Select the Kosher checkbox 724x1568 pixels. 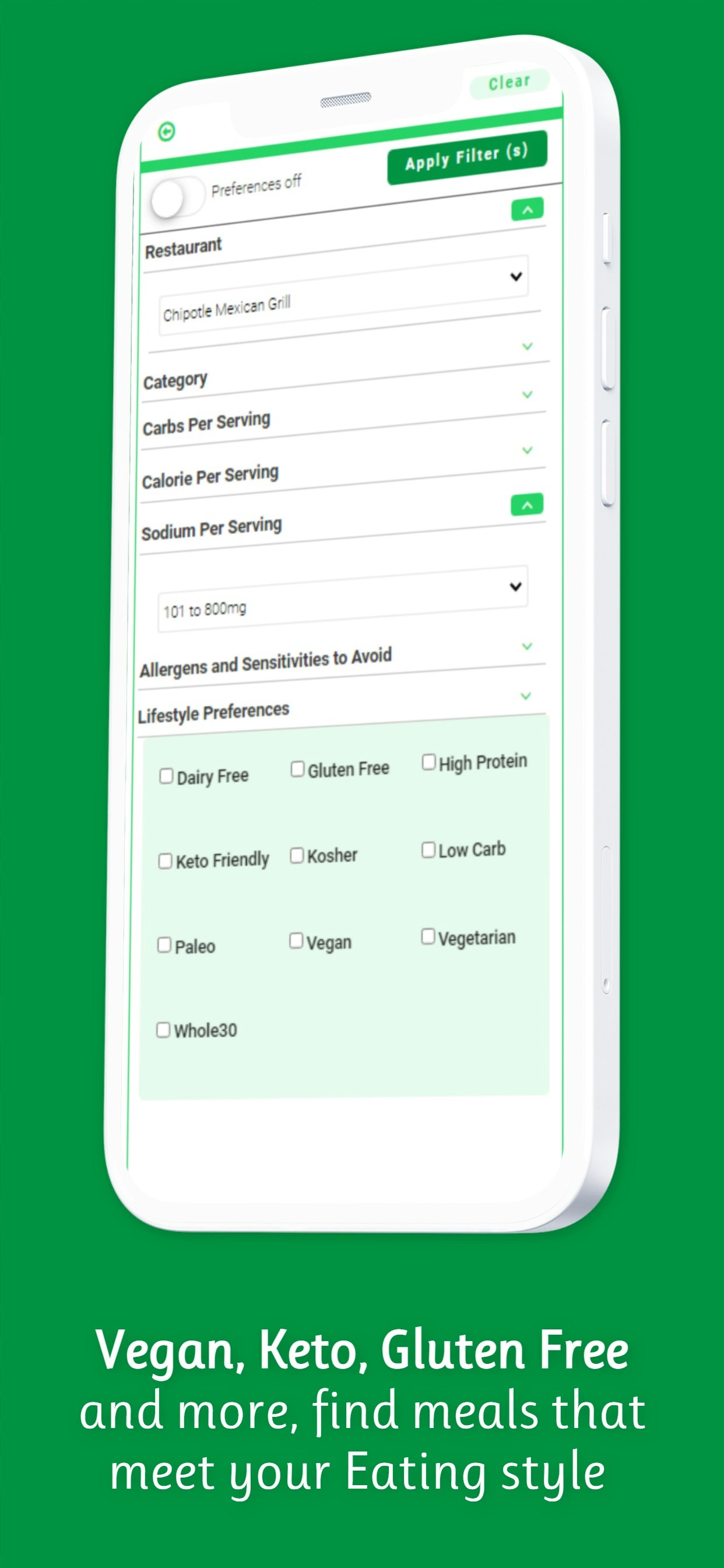coord(297,855)
